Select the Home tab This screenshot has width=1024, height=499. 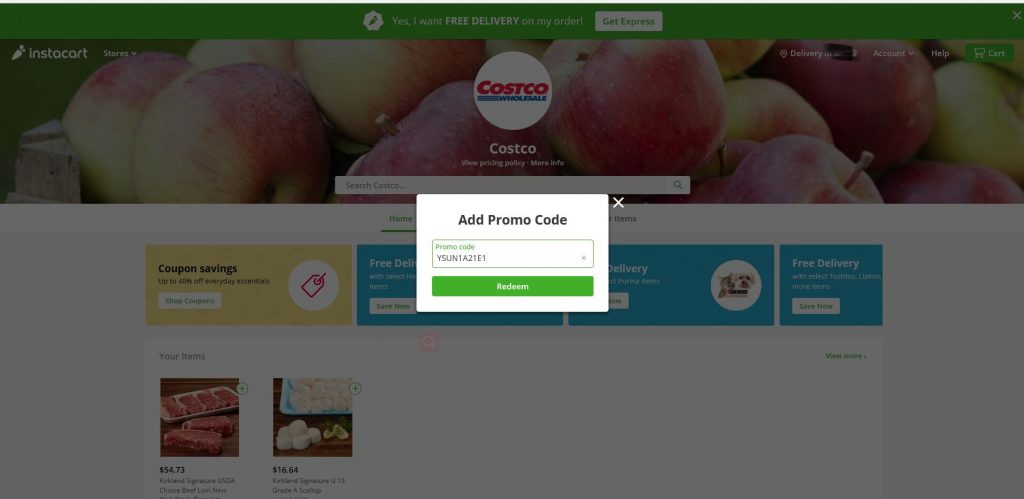tap(400, 219)
